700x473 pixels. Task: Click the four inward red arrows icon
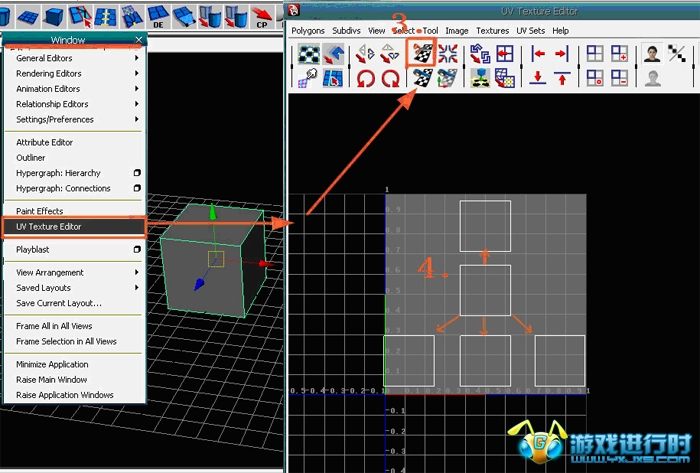447,54
